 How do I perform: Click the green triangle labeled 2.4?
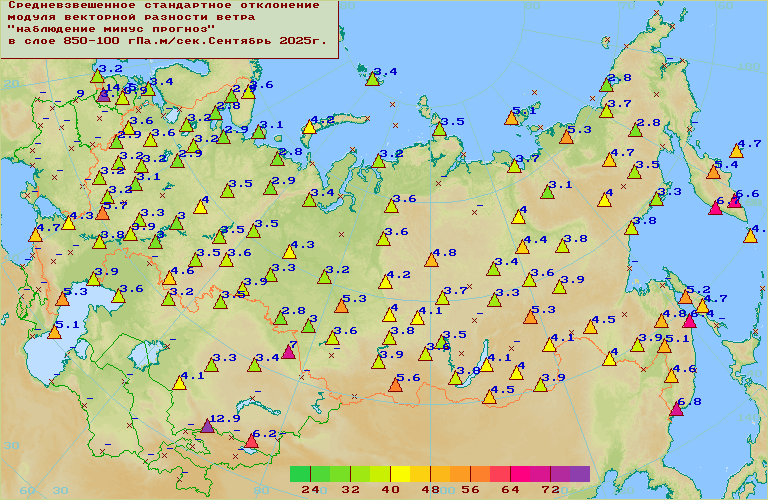(x=373, y=79)
